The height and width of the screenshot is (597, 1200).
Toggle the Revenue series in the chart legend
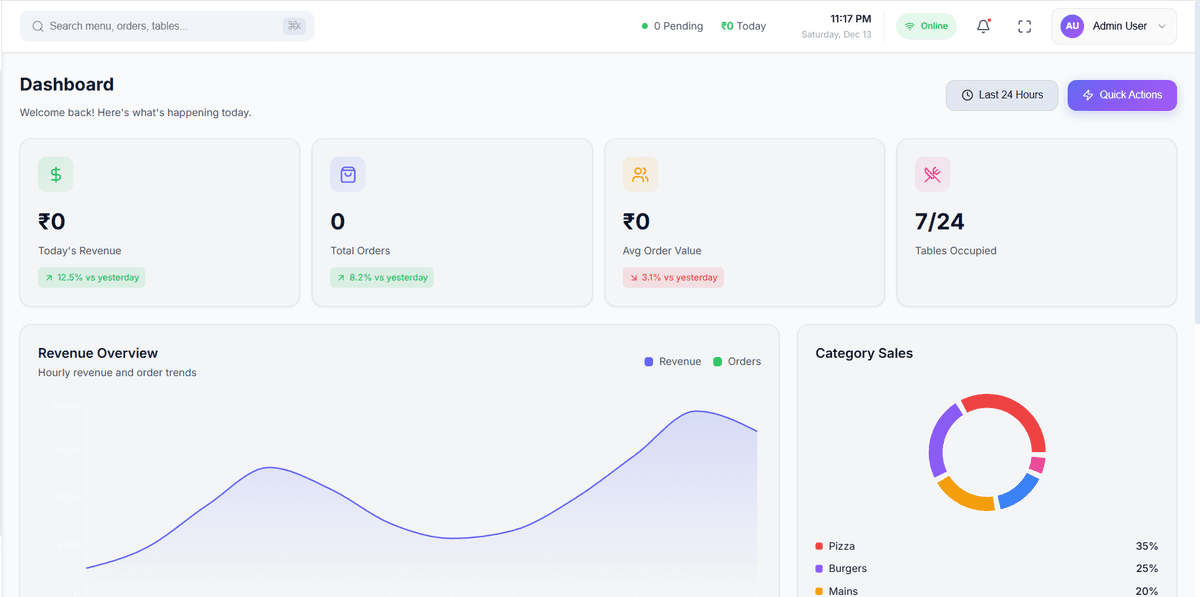672,361
